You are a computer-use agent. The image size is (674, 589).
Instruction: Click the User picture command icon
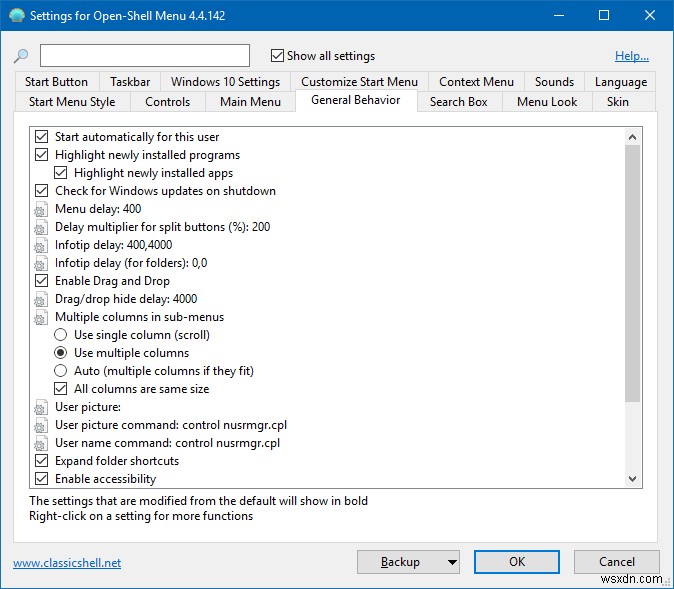coord(41,425)
